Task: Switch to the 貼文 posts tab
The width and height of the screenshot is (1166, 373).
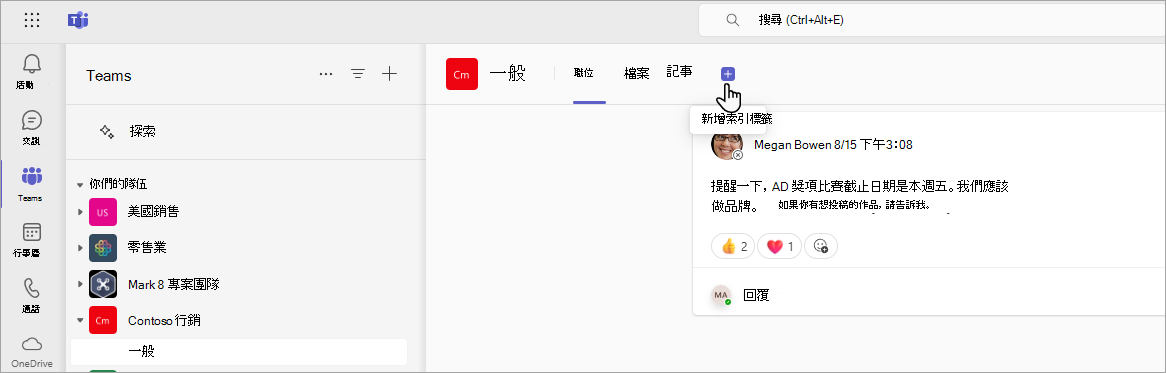Action: (x=584, y=73)
